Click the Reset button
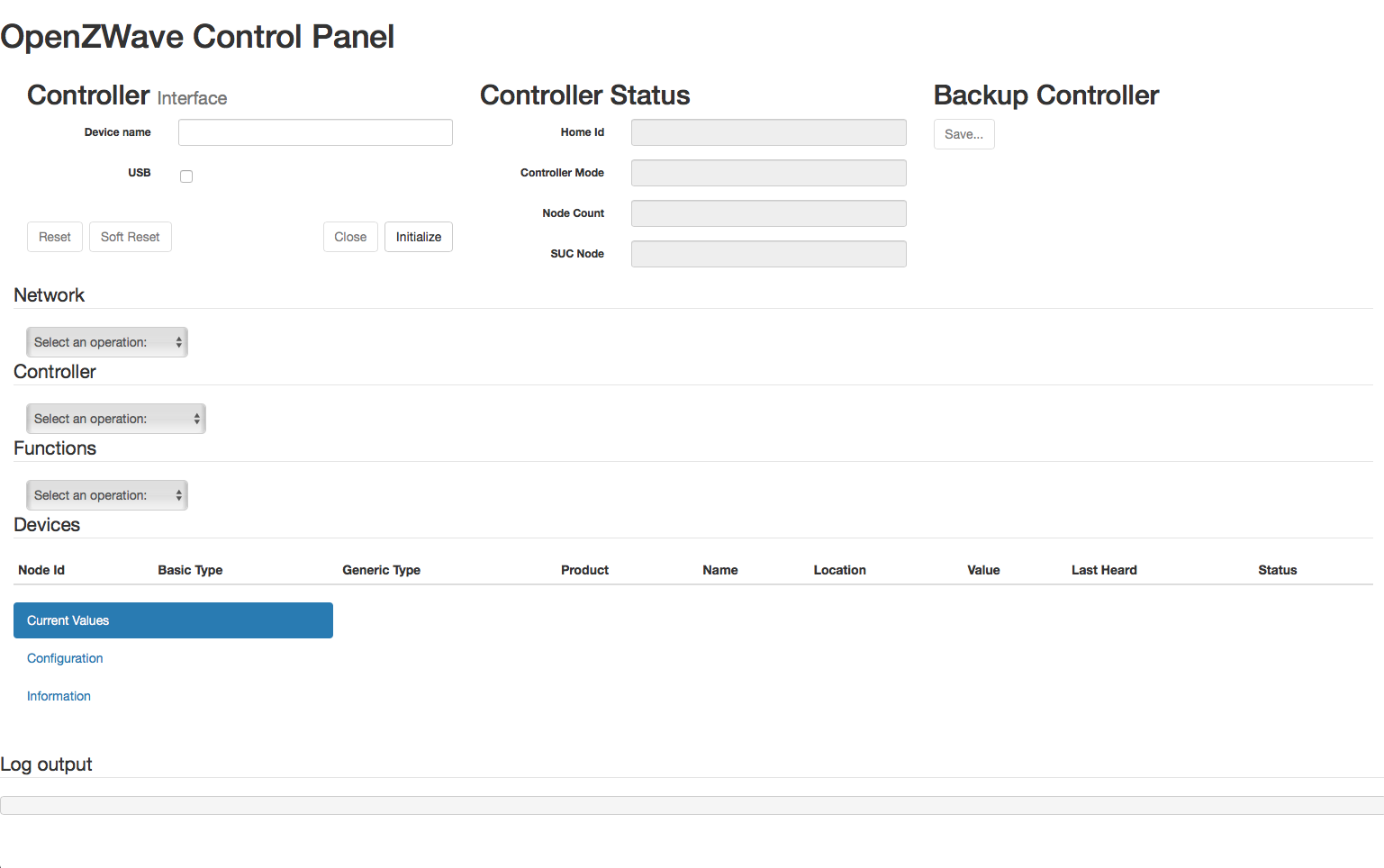 (x=55, y=237)
